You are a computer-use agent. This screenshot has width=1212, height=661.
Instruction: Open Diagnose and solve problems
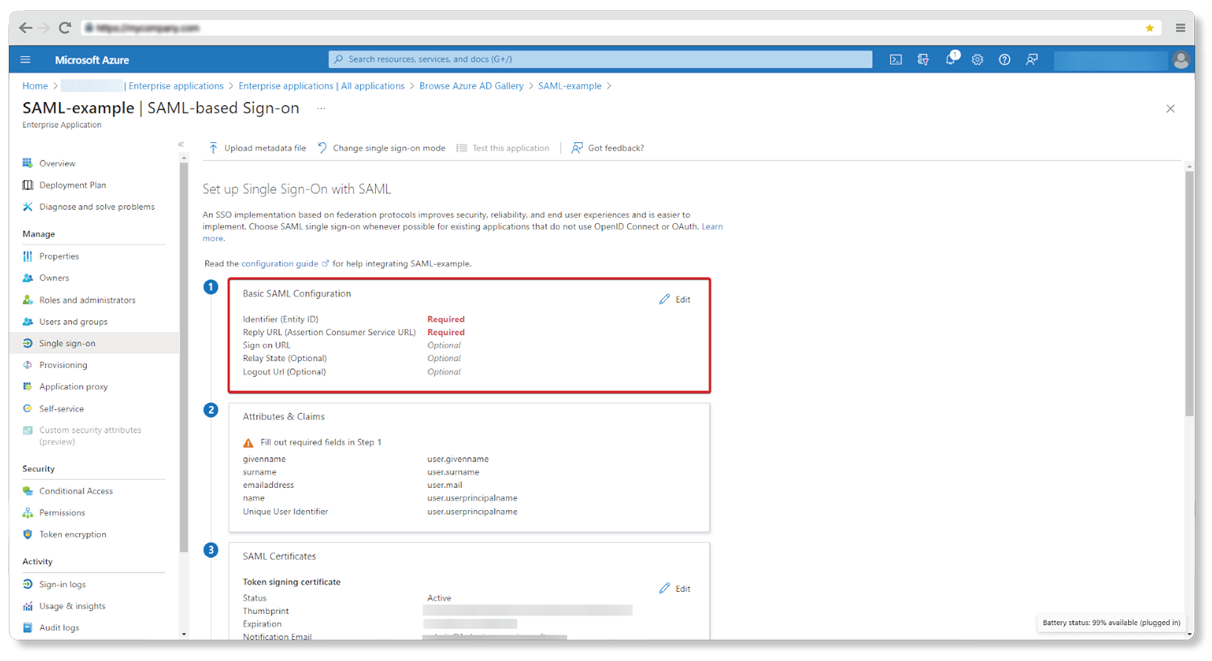96,207
